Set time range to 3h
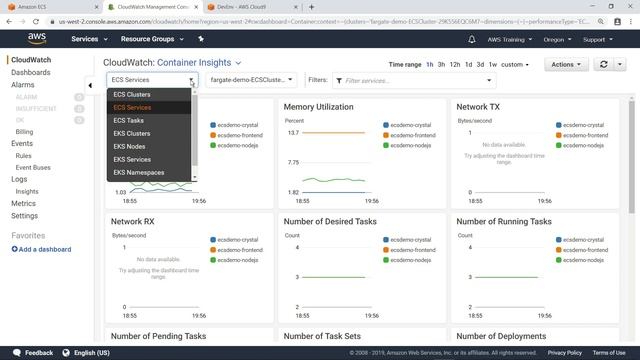 pyautogui.click(x=441, y=64)
